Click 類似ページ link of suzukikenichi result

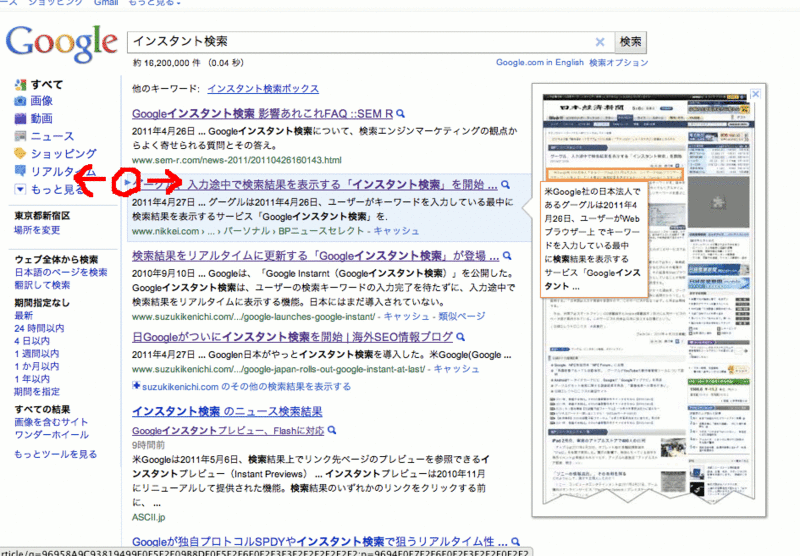click(x=462, y=316)
